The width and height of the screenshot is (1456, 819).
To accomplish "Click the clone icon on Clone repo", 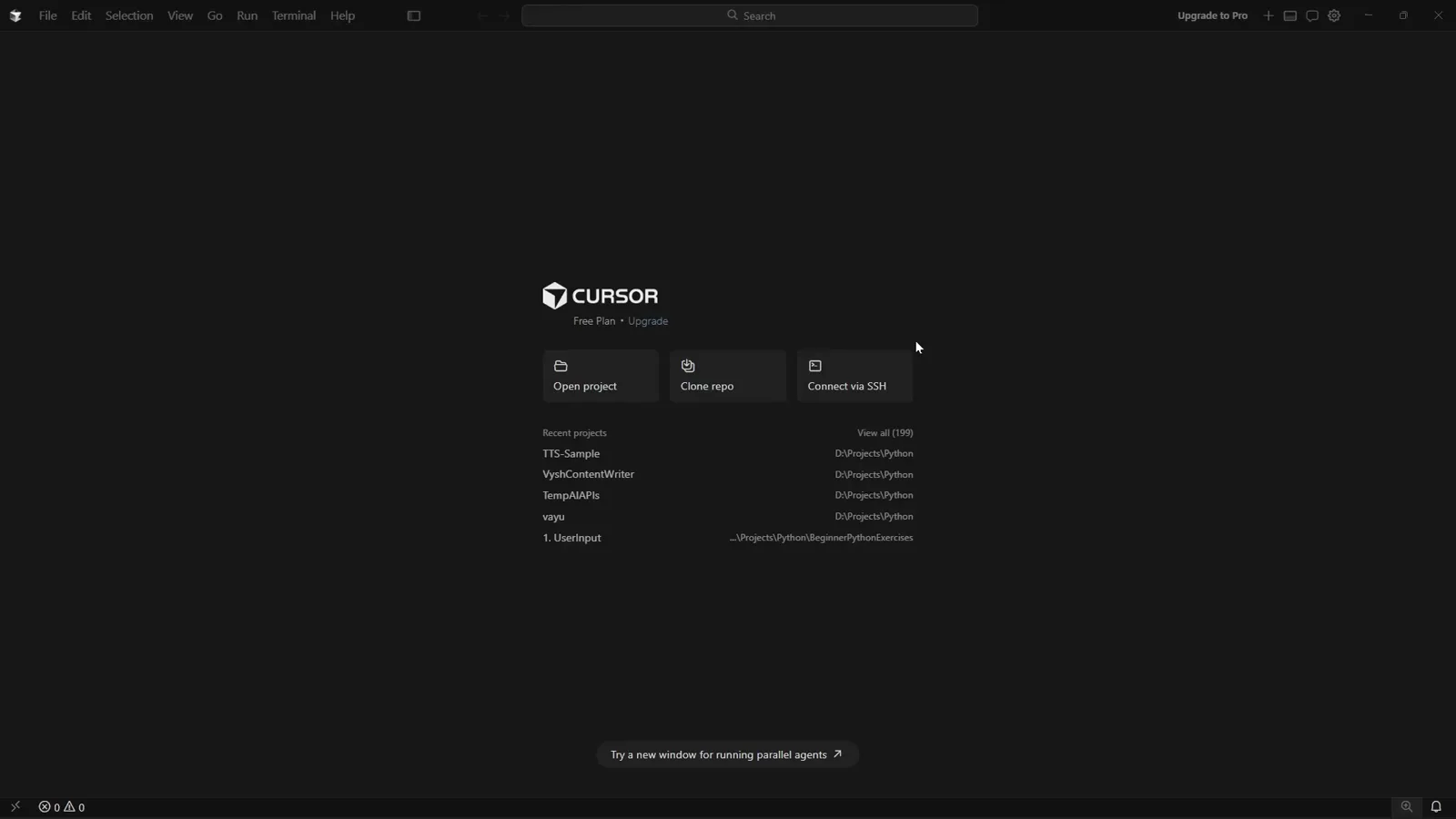I will tap(688, 366).
